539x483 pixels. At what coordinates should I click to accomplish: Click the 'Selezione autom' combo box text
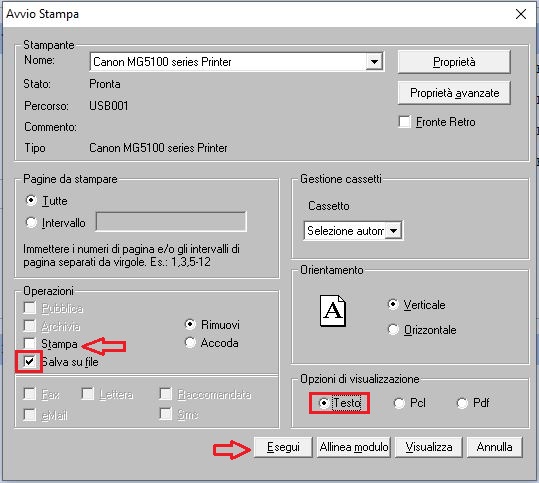[345, 231]
